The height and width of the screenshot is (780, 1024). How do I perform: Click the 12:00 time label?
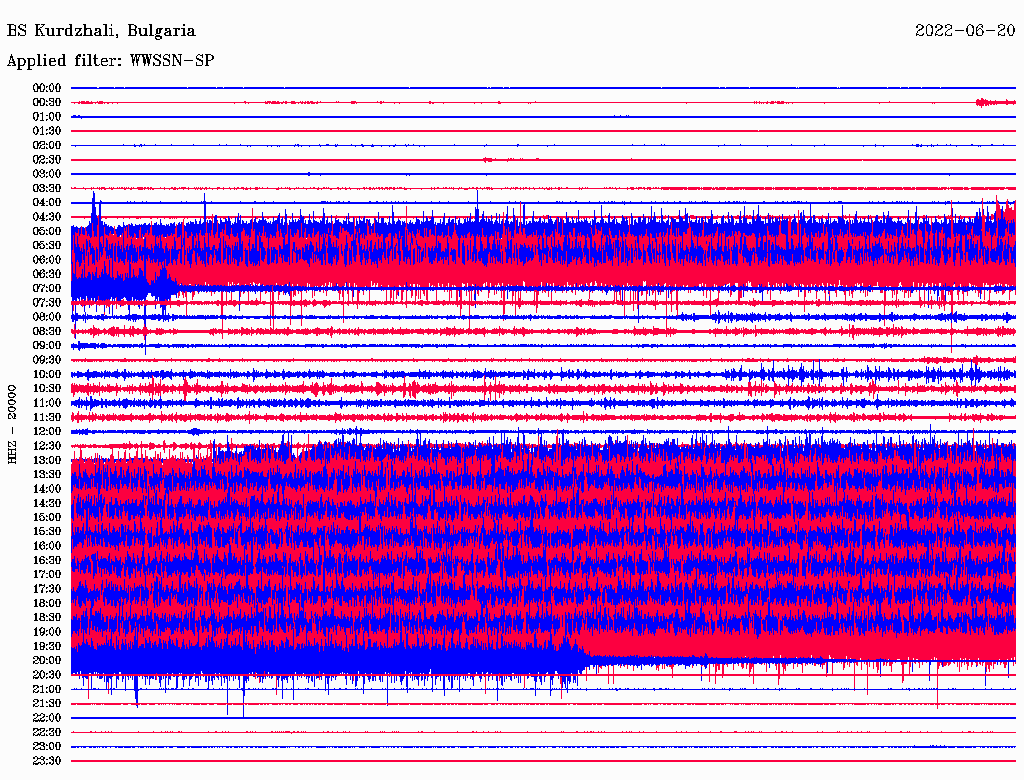[47, 431]
